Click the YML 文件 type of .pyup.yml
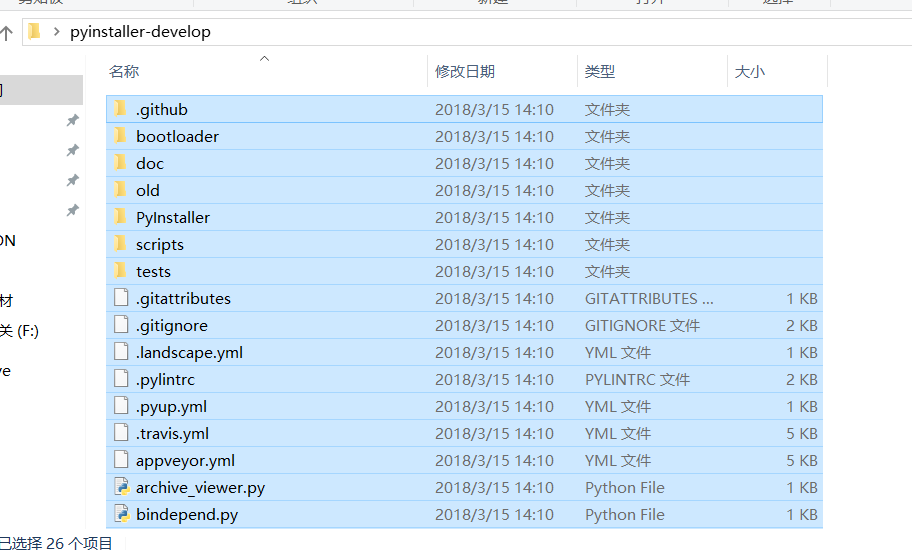The width and height of the screenshot is (912, 552). [618, 407]
